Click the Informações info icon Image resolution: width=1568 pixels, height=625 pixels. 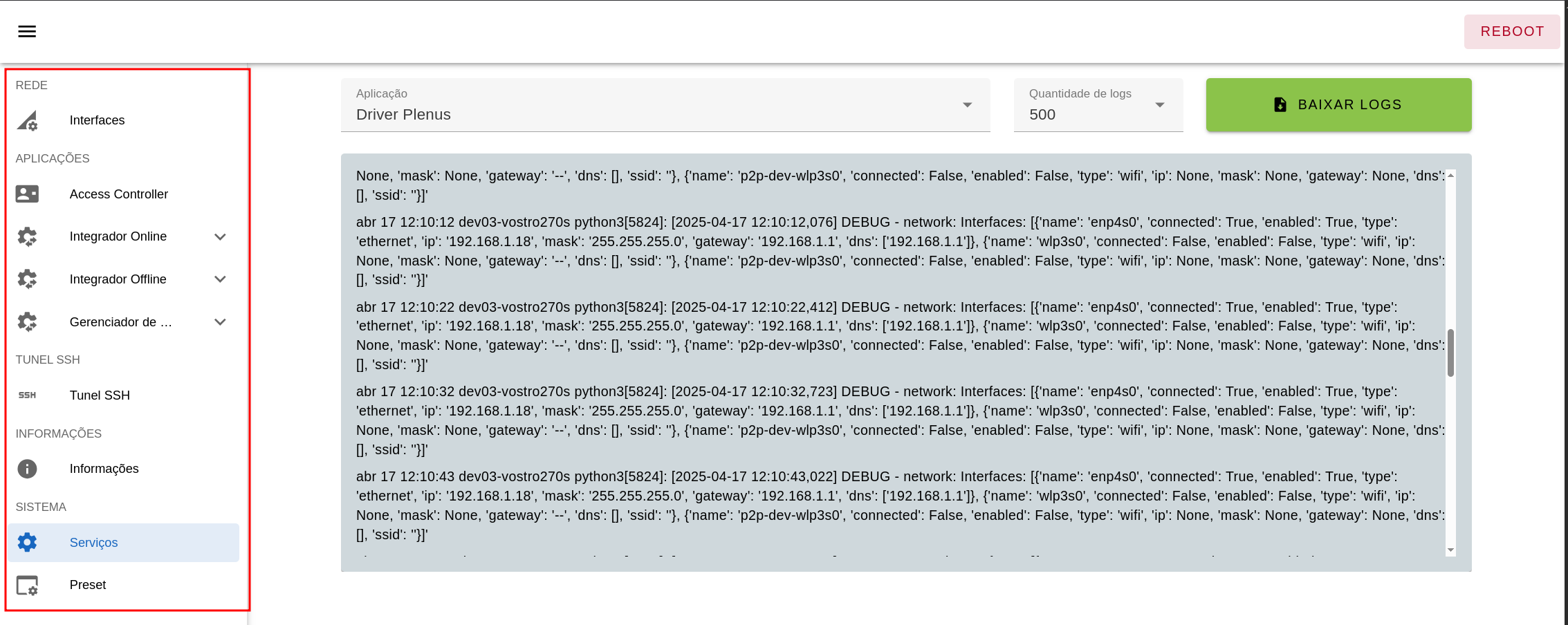pos(27,469)
